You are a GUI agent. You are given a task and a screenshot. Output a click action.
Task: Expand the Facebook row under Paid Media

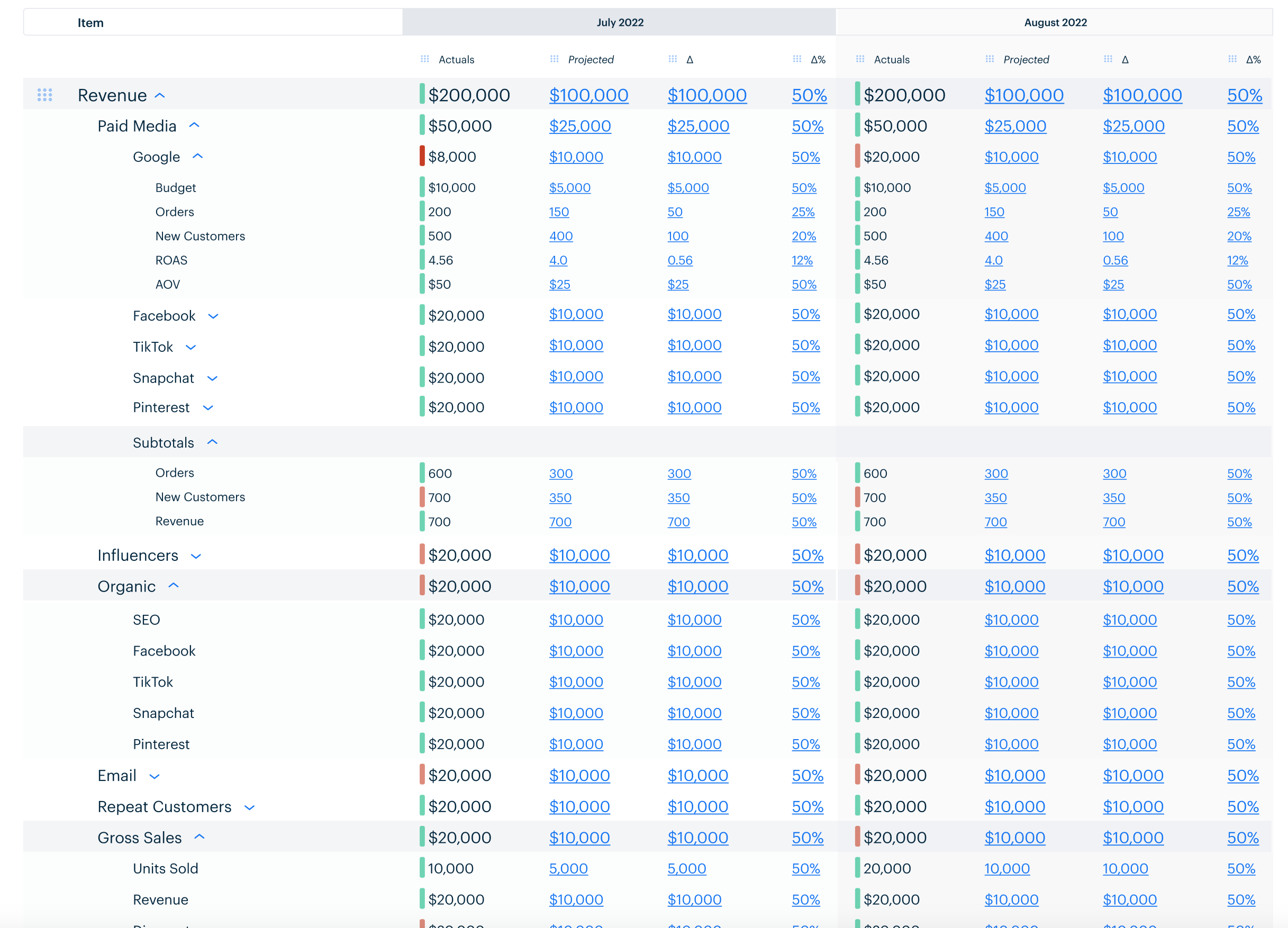(213, 316)
